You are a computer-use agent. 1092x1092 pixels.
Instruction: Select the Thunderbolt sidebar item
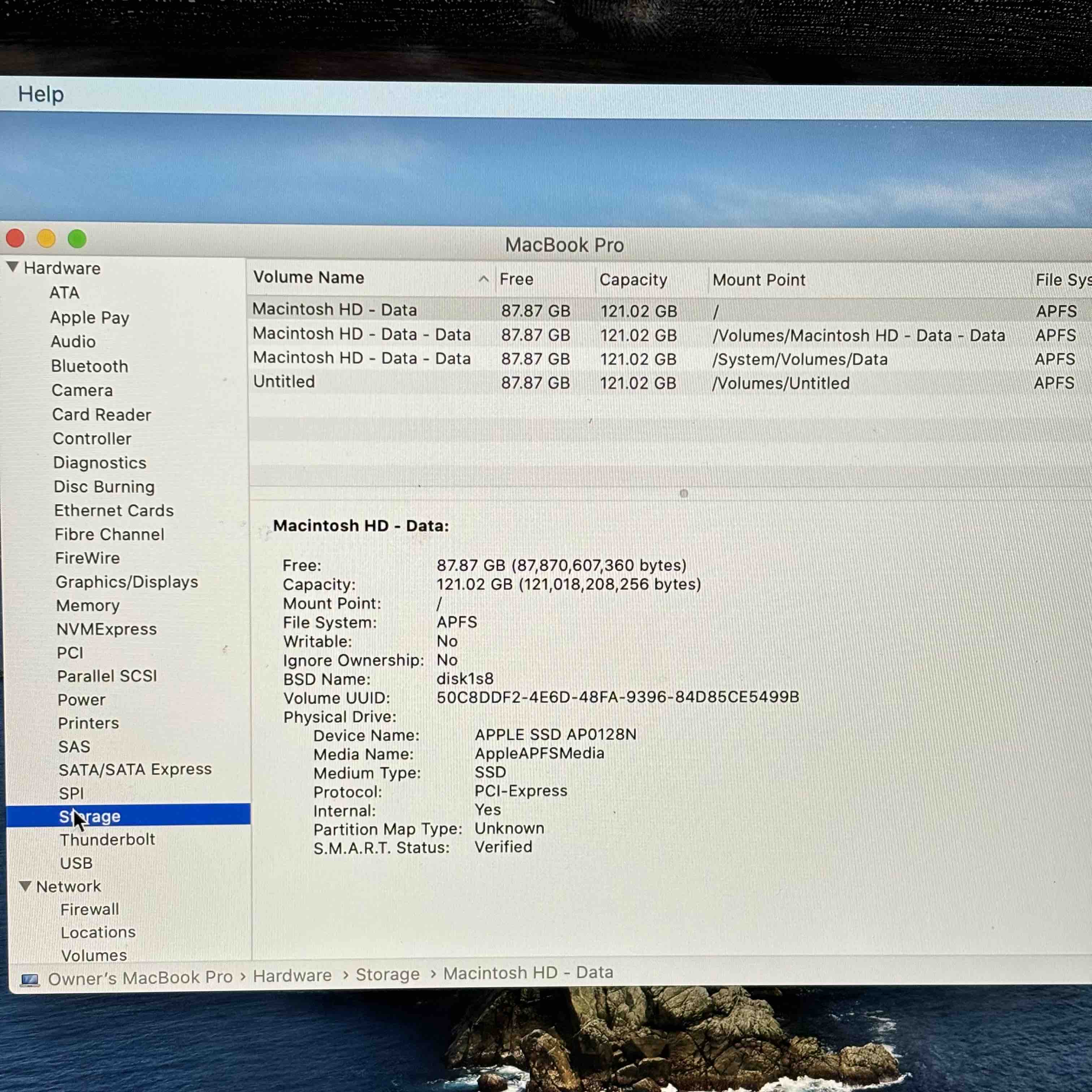coord(107,839)
